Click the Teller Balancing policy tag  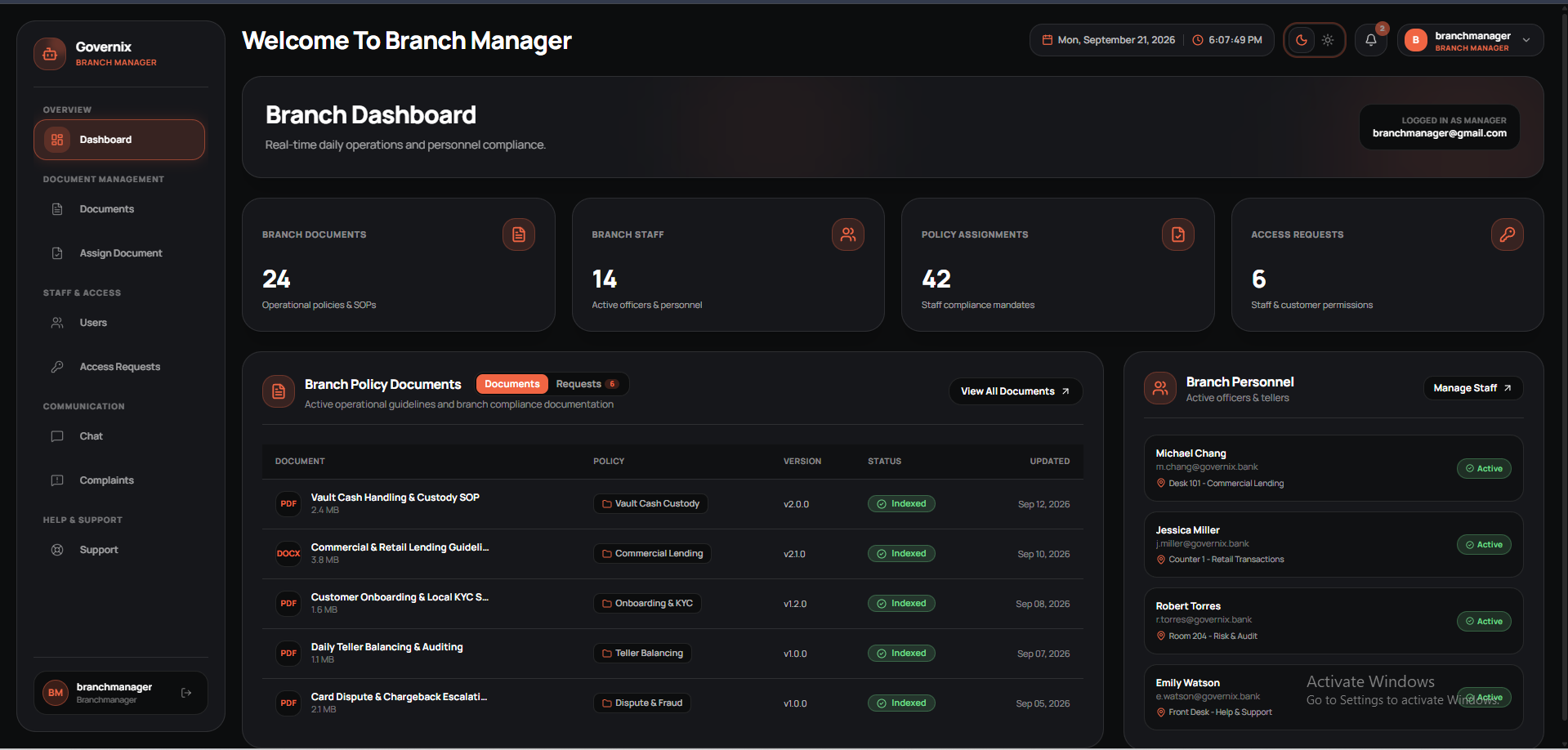pyautogui.click(x=642, y=654)
